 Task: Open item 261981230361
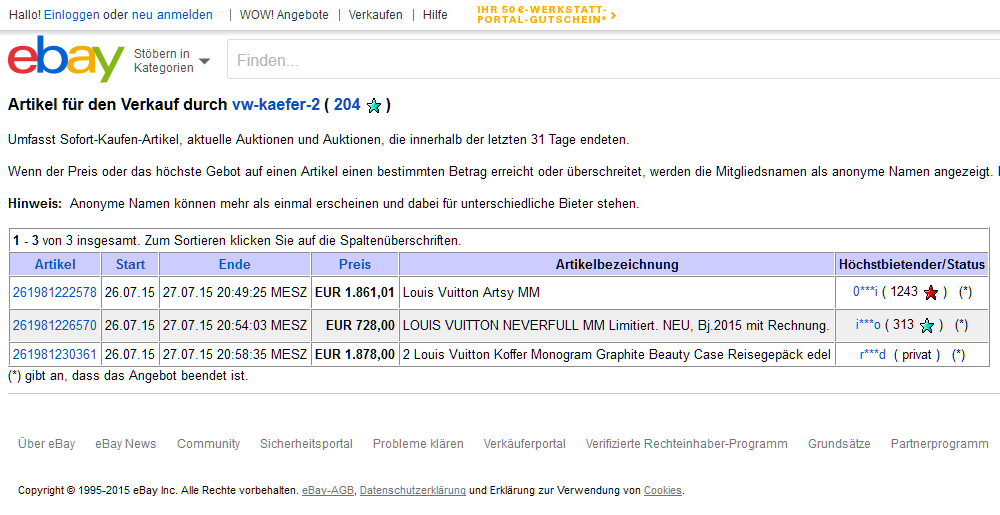point(55,354)
